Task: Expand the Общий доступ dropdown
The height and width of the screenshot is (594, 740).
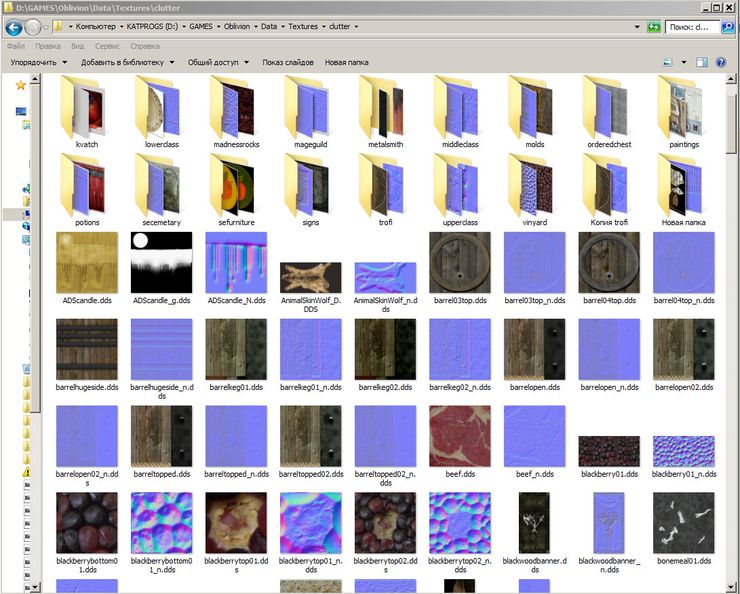Action: pyautogui.click(x=216, y=62)
